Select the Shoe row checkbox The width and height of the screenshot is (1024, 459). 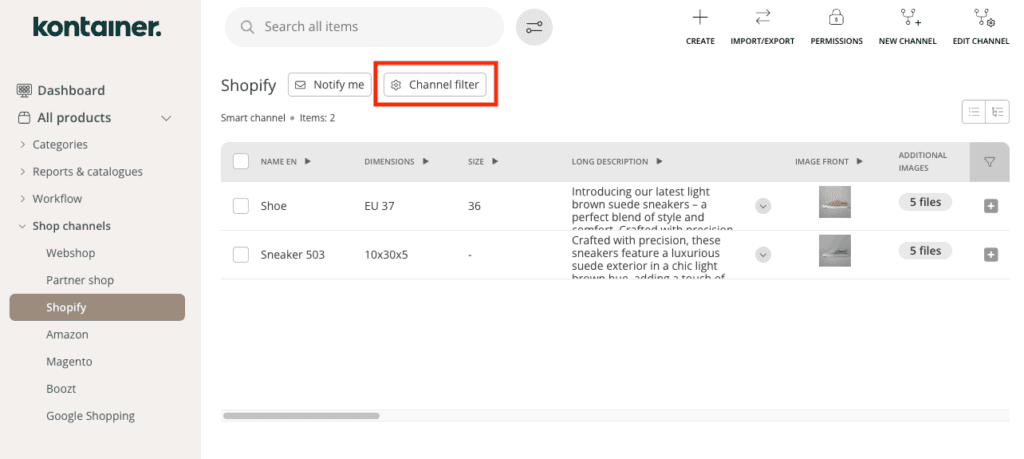(x=240, y=206)
